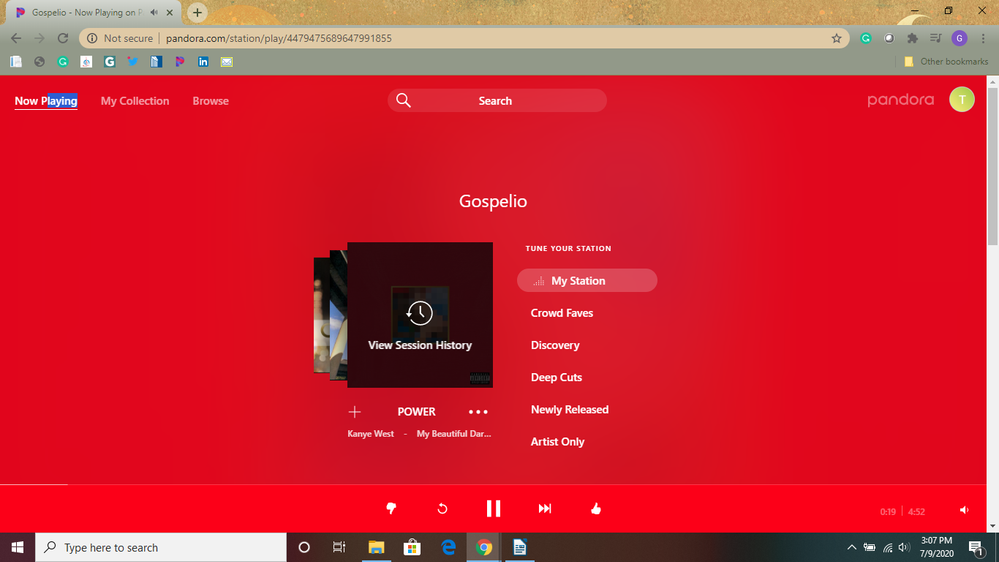Viewport: 999px width, 562px height.
Task: Bookmark this page with star icon
Action: (x=836, y=38)
